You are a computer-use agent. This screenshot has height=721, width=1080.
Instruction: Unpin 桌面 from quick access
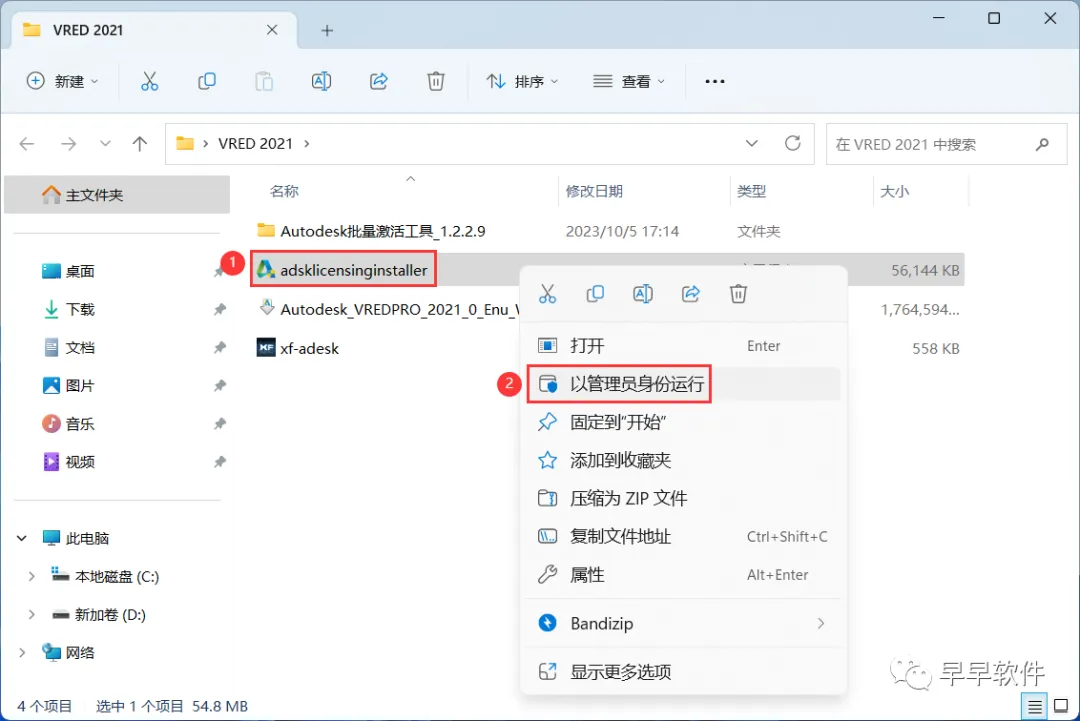(x=219, y=271)
